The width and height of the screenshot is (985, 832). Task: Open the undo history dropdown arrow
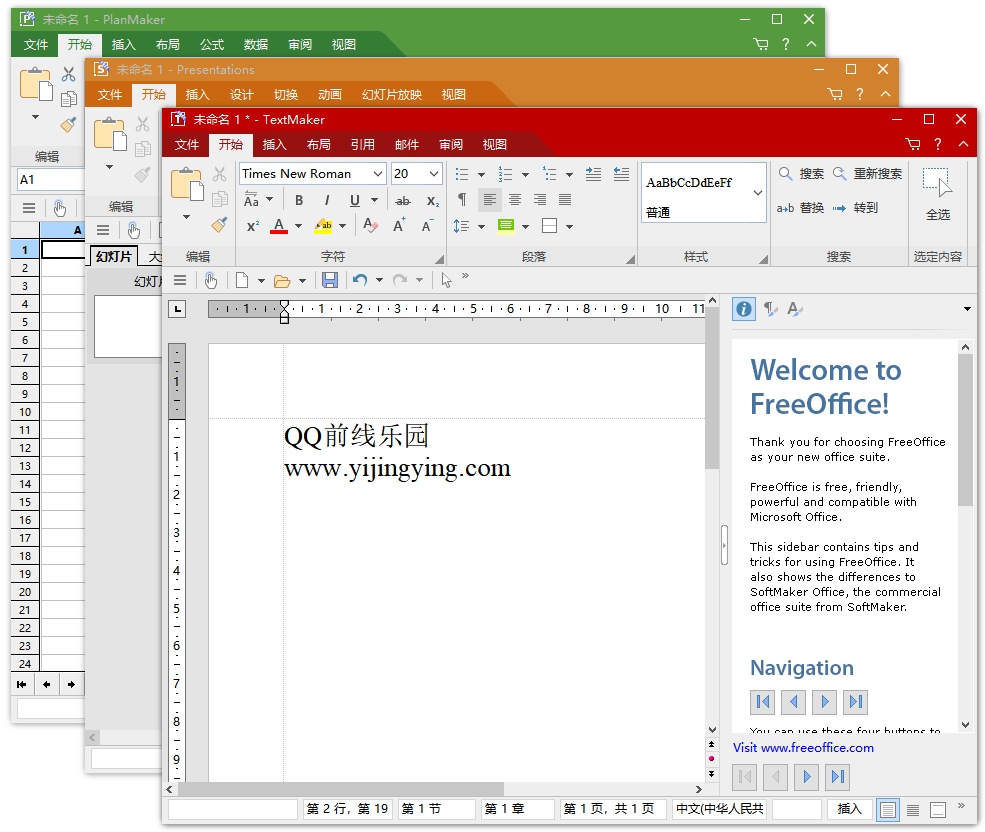point(379,280)
